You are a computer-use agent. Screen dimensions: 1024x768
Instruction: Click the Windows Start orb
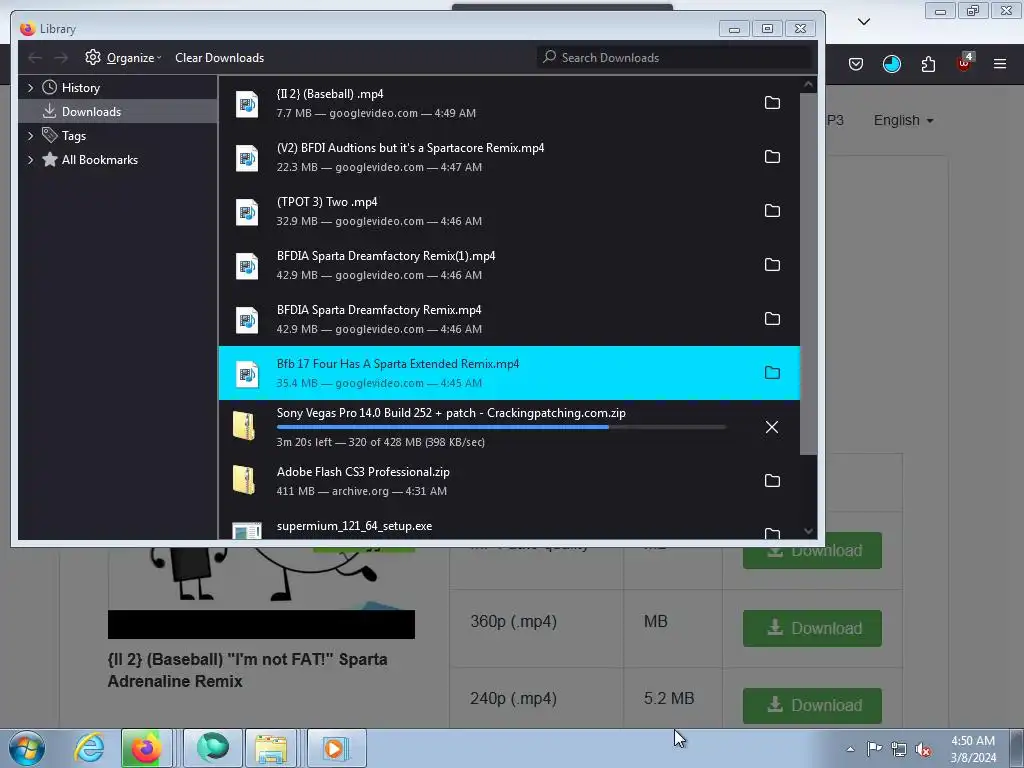pos(27,748)
